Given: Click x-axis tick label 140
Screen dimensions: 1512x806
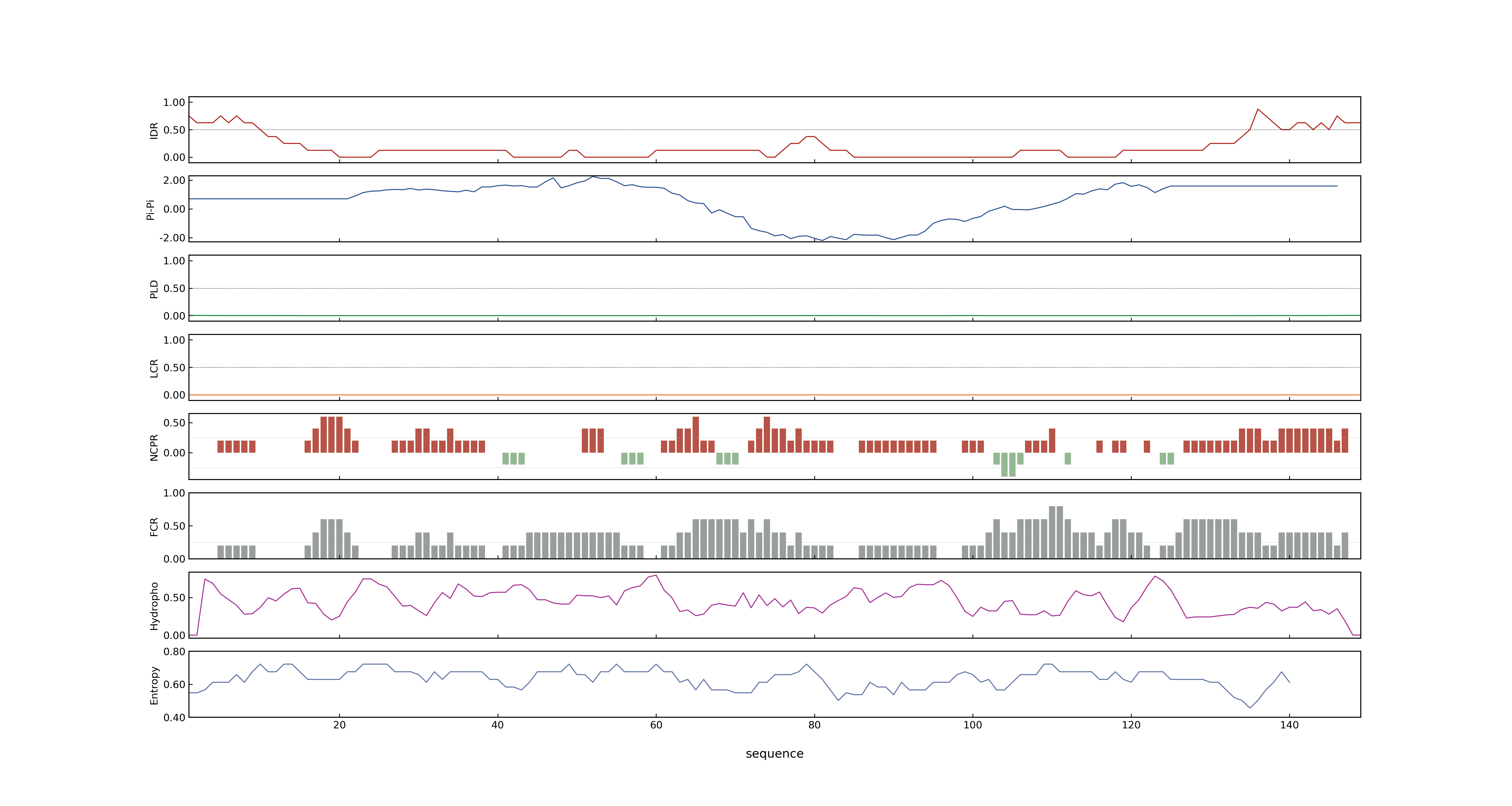Looking at the screenshot, I should 1289,725.
